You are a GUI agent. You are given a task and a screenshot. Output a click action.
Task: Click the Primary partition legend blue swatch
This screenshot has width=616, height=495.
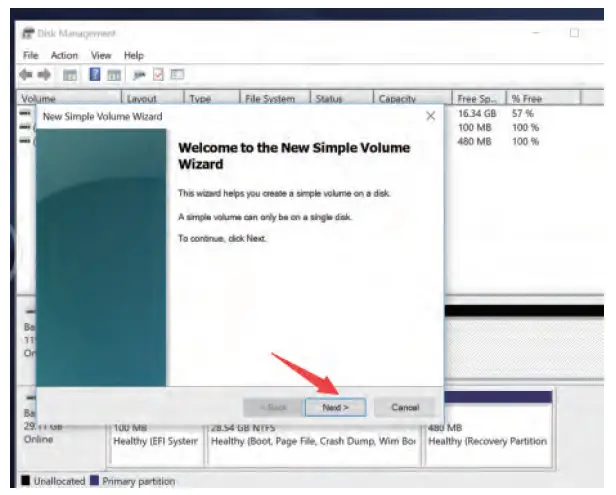[x=94, y=480]
